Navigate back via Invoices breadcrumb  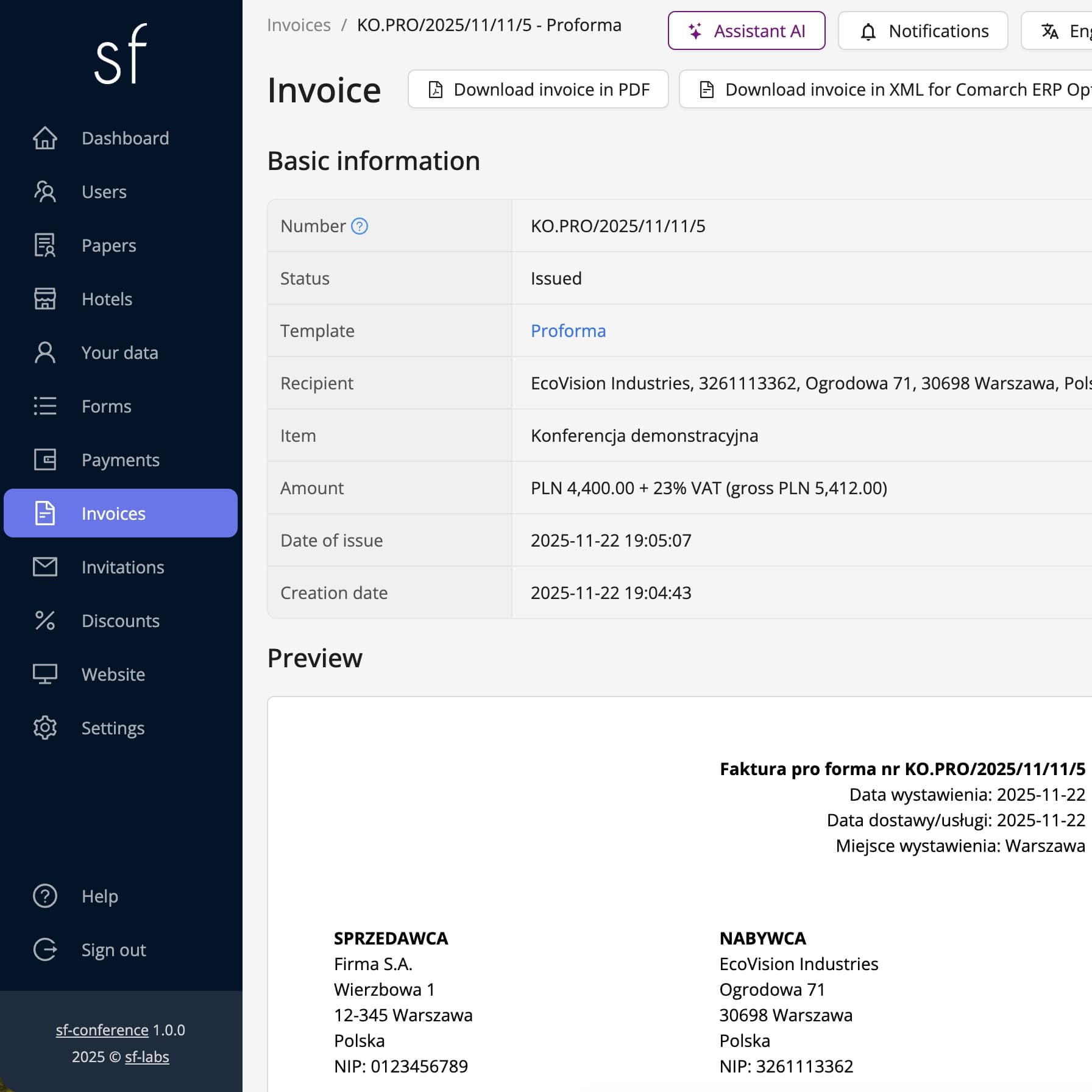click(299, 25)
